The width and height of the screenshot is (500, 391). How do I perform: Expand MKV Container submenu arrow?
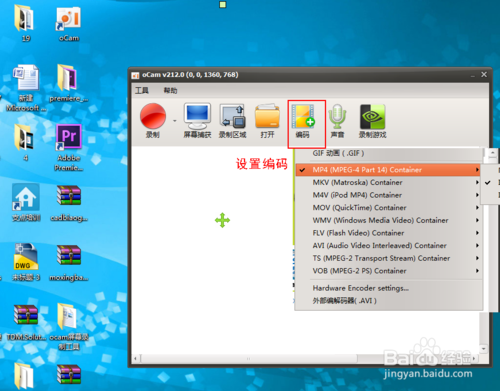(477, 182)
